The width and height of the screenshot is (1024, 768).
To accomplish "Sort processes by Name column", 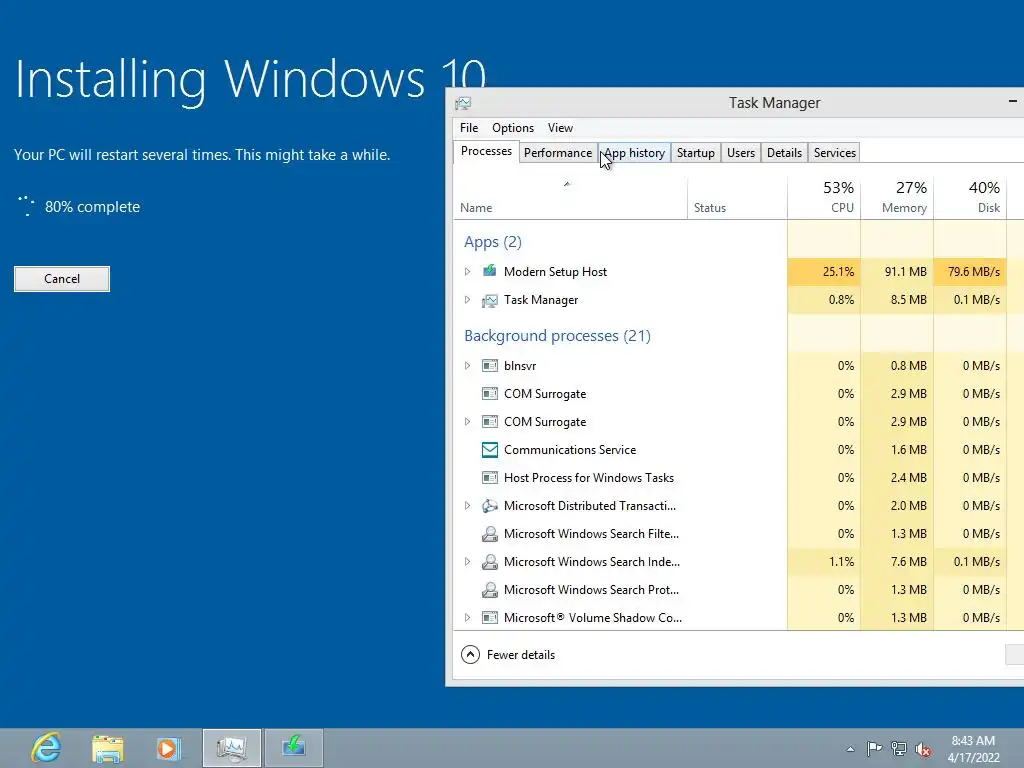I will point(569,198).
